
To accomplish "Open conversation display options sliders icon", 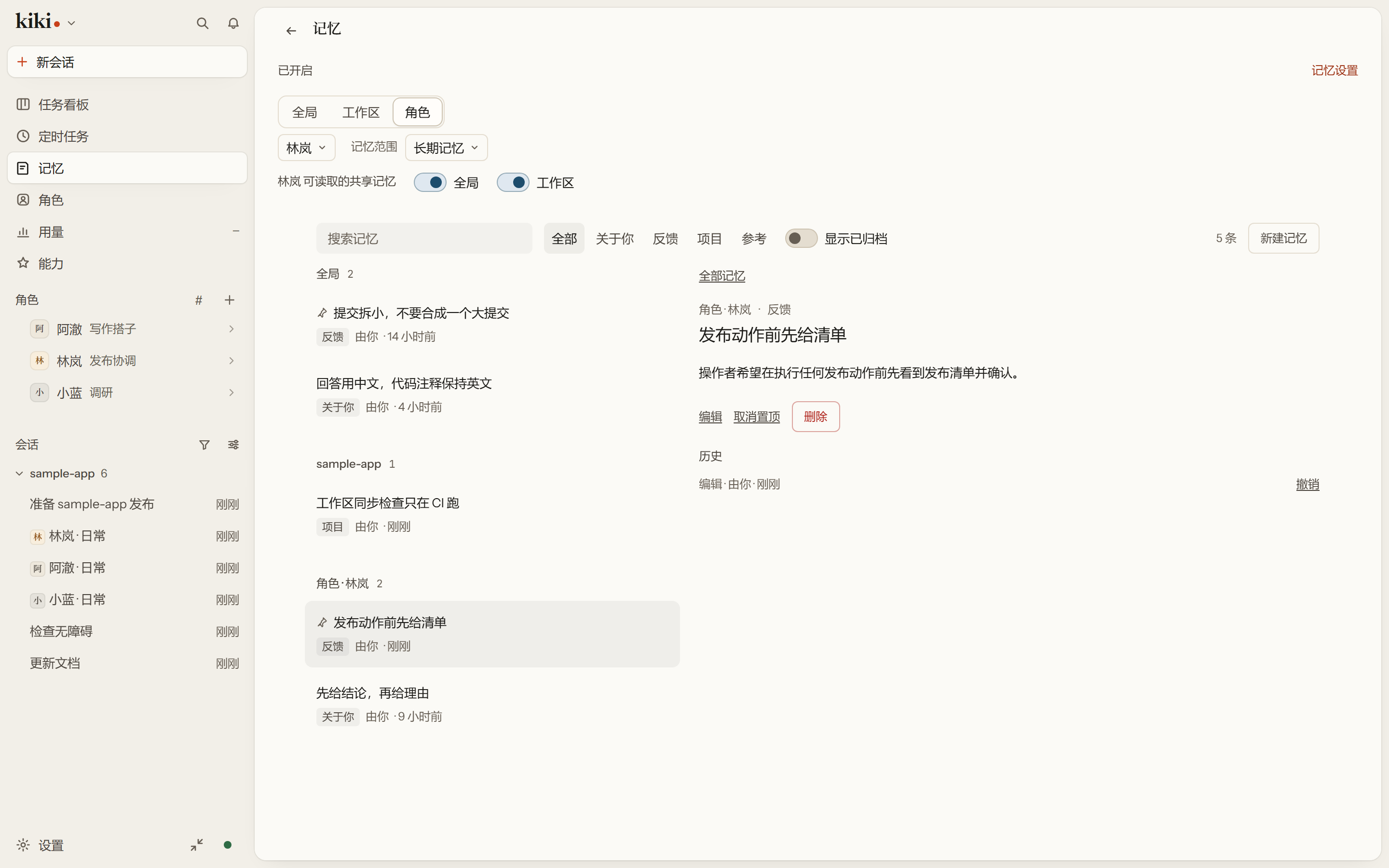I will 233,445.
